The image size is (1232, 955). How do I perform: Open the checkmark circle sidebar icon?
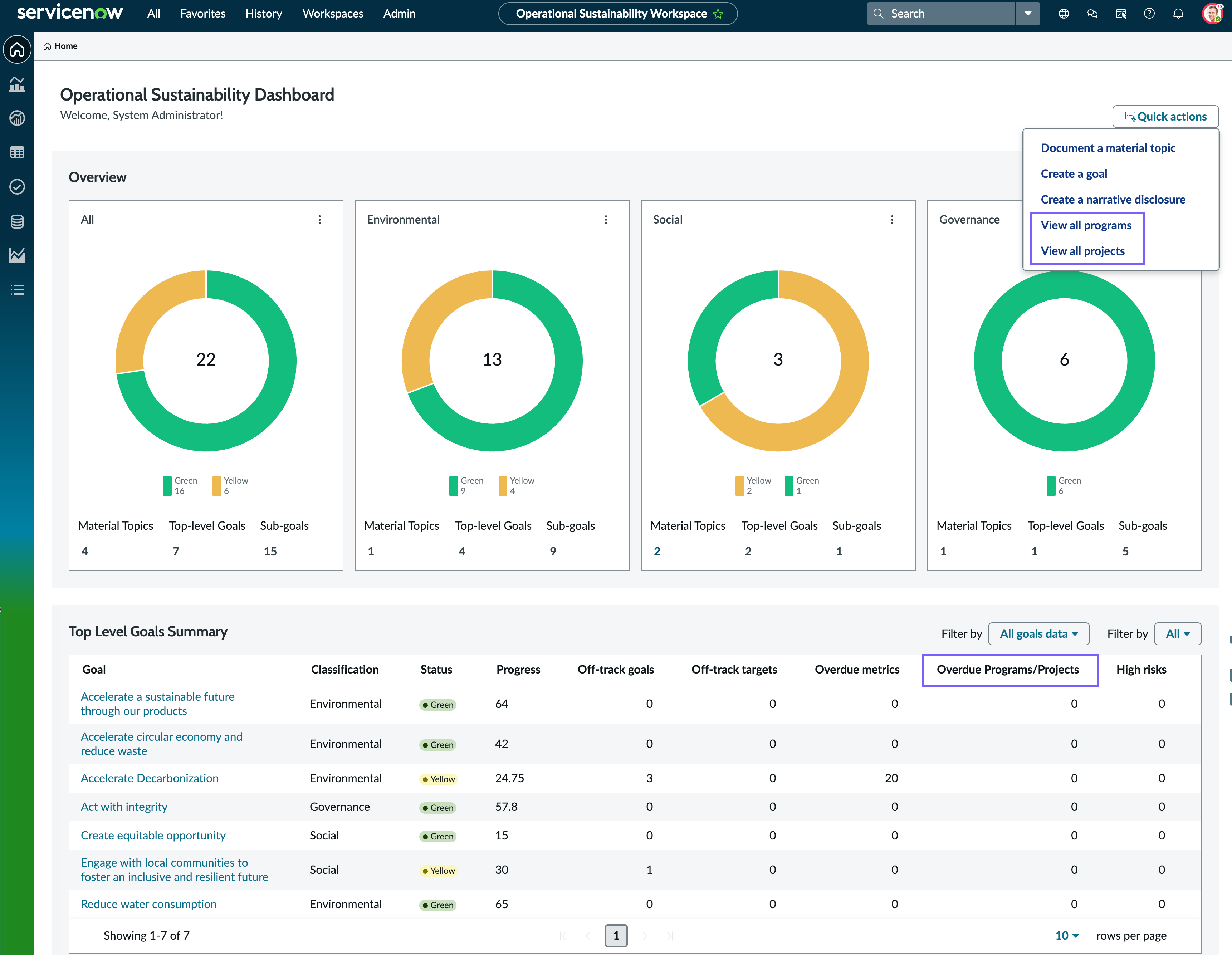17,187
